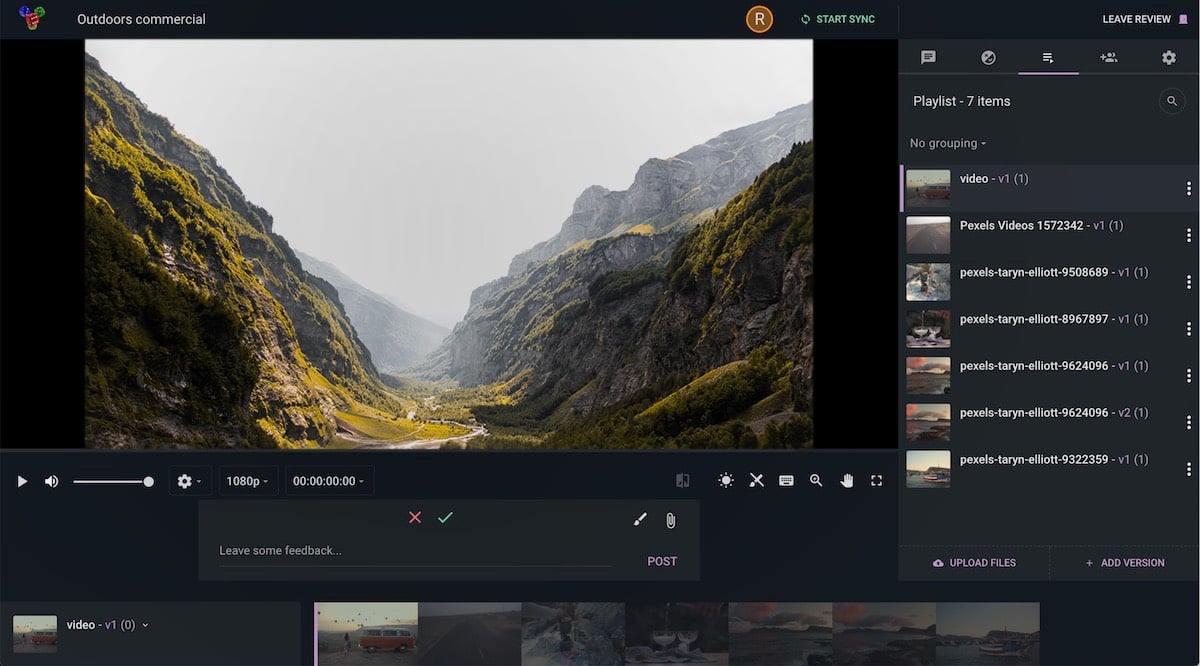Attach a file with paperclip icon

click(671, 519)
